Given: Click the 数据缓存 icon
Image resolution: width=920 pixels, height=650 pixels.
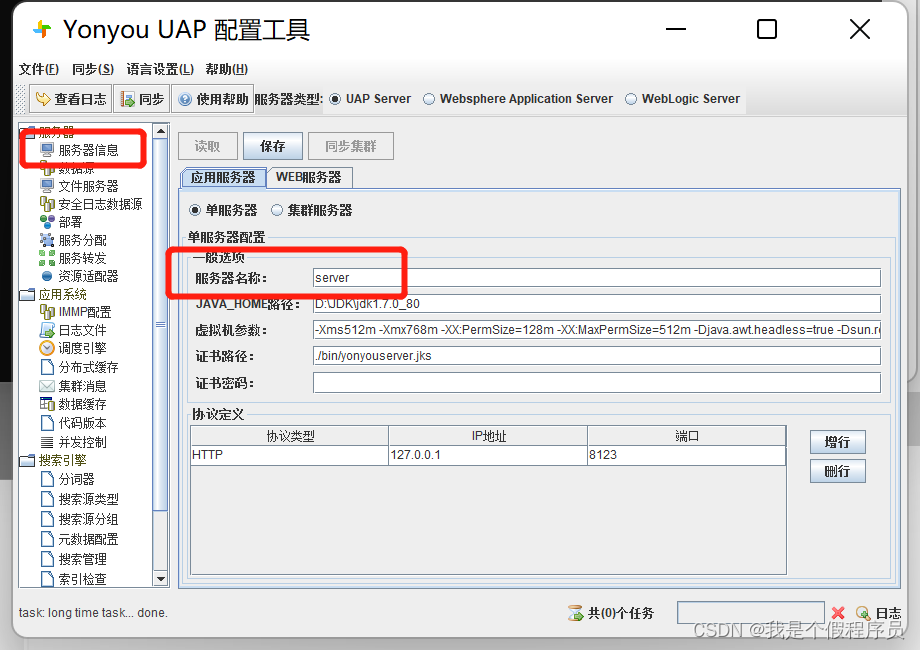Looking at the screenshot, I should tap(47, 404).
